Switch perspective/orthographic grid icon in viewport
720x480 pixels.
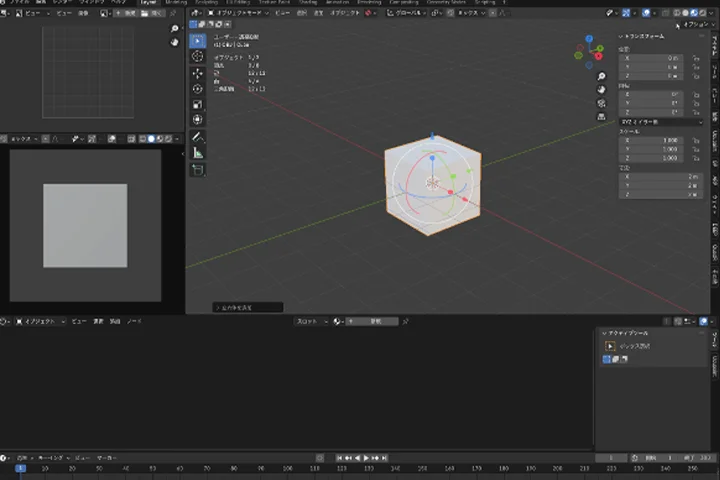coord(601,117)
